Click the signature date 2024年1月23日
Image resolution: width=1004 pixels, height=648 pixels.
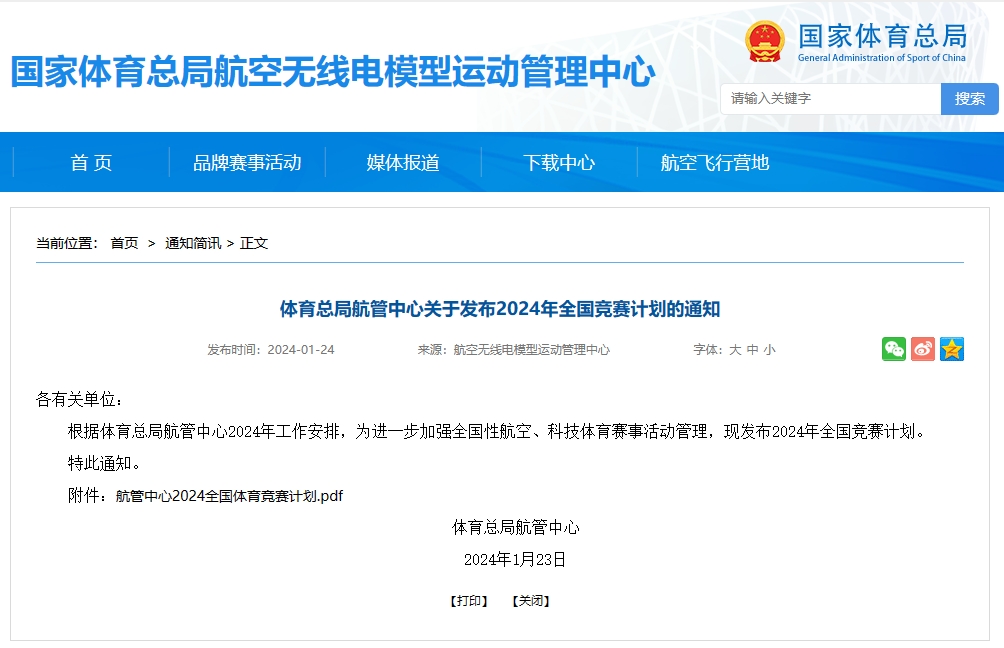[x=515, y=560]
